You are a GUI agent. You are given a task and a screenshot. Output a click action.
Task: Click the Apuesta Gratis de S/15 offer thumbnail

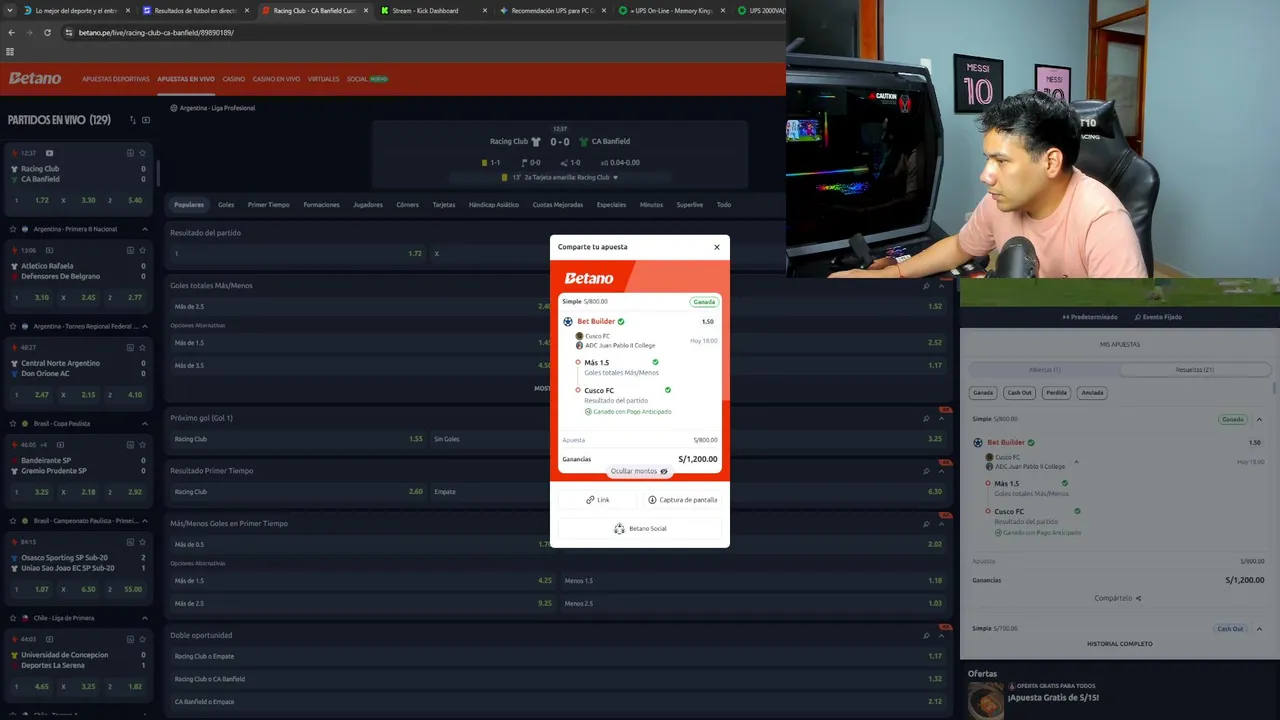pos(985,700)
